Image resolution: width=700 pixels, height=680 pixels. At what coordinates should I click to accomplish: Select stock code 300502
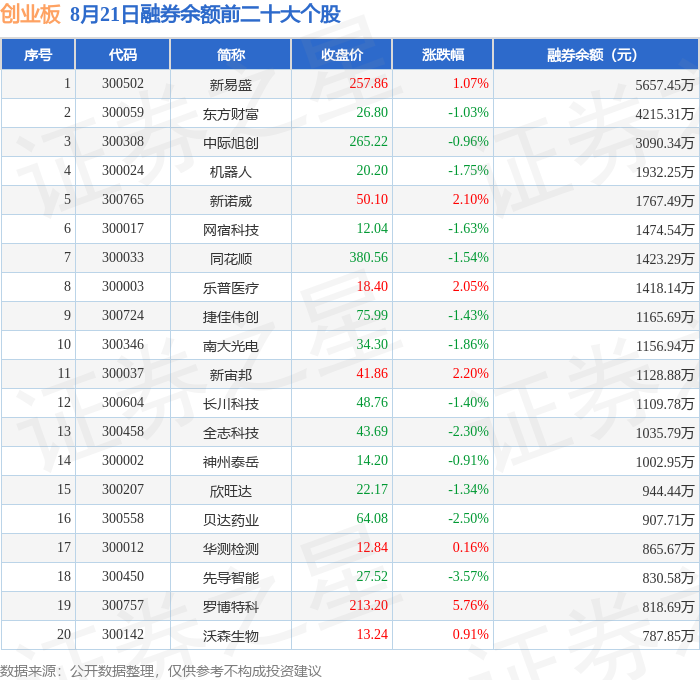pos(123,83)
